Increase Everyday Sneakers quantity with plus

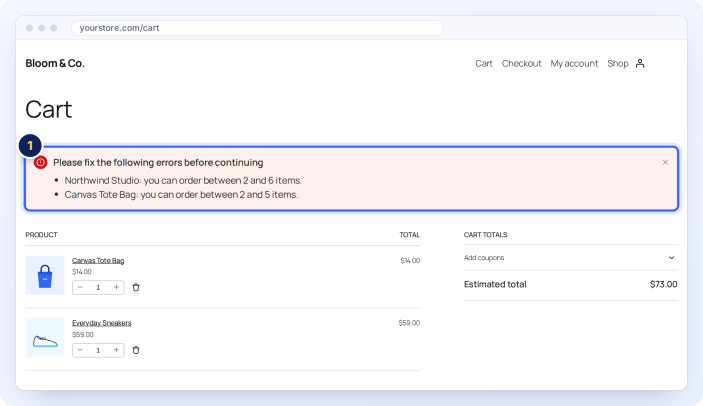click(116, 350)
